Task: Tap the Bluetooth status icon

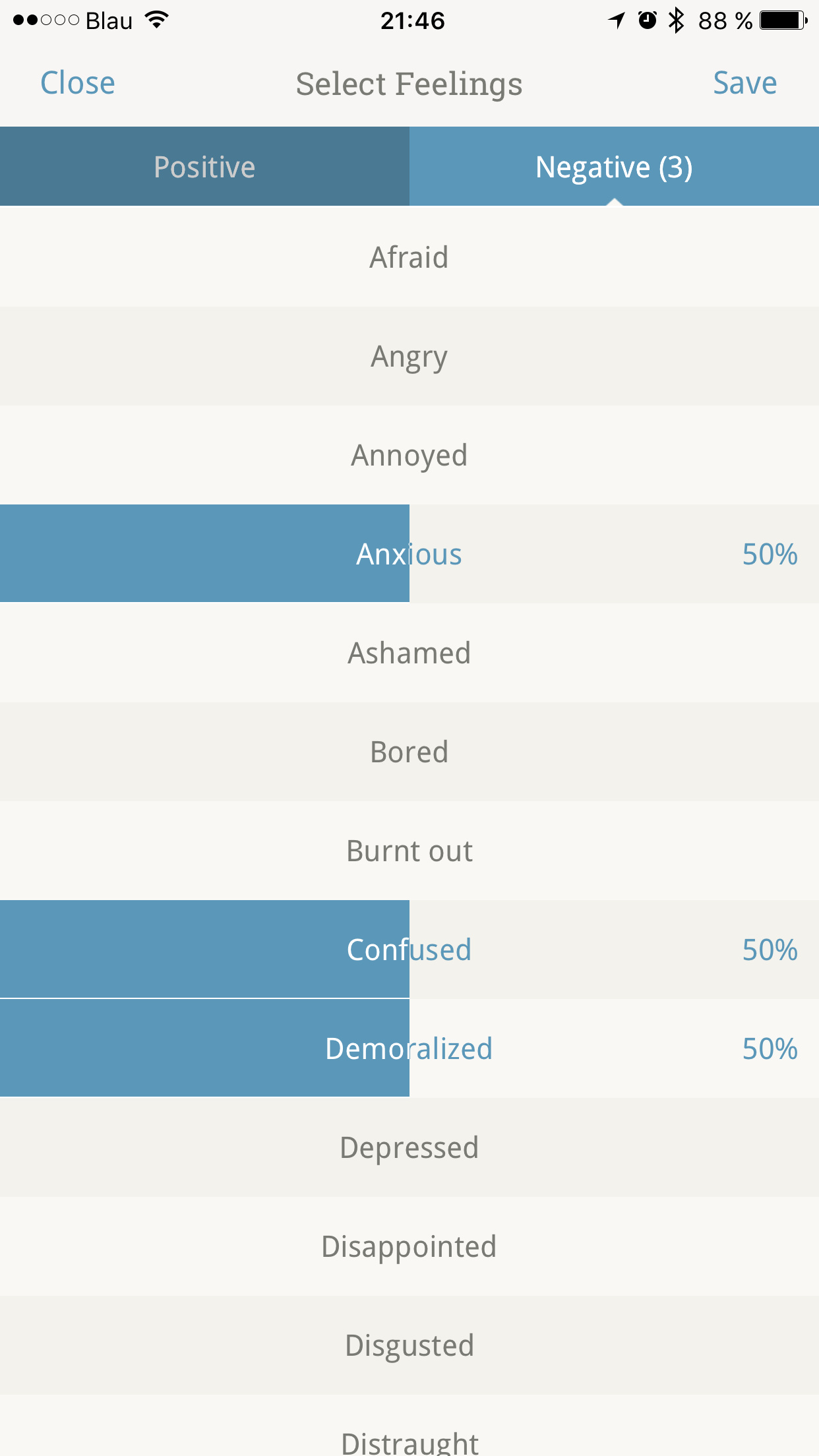Action: [x=676, y=20]
